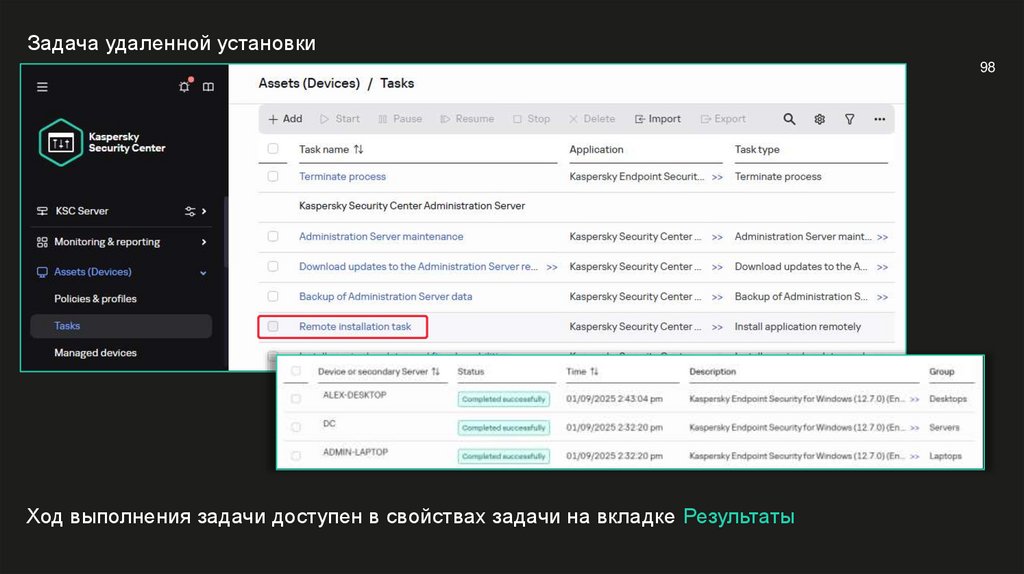Expand Monitoring & reporting section chevron

[204, 242]
